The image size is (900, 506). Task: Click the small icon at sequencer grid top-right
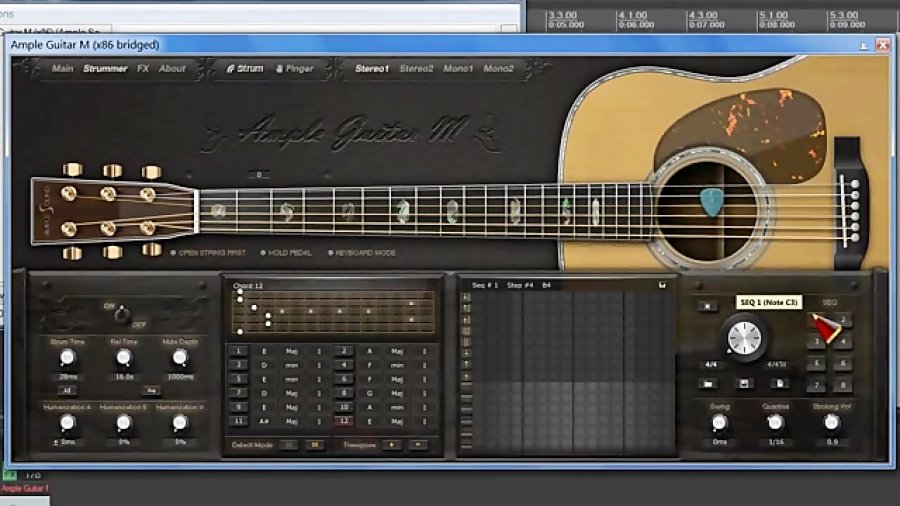pyautogui.click(x=662, y=286)
